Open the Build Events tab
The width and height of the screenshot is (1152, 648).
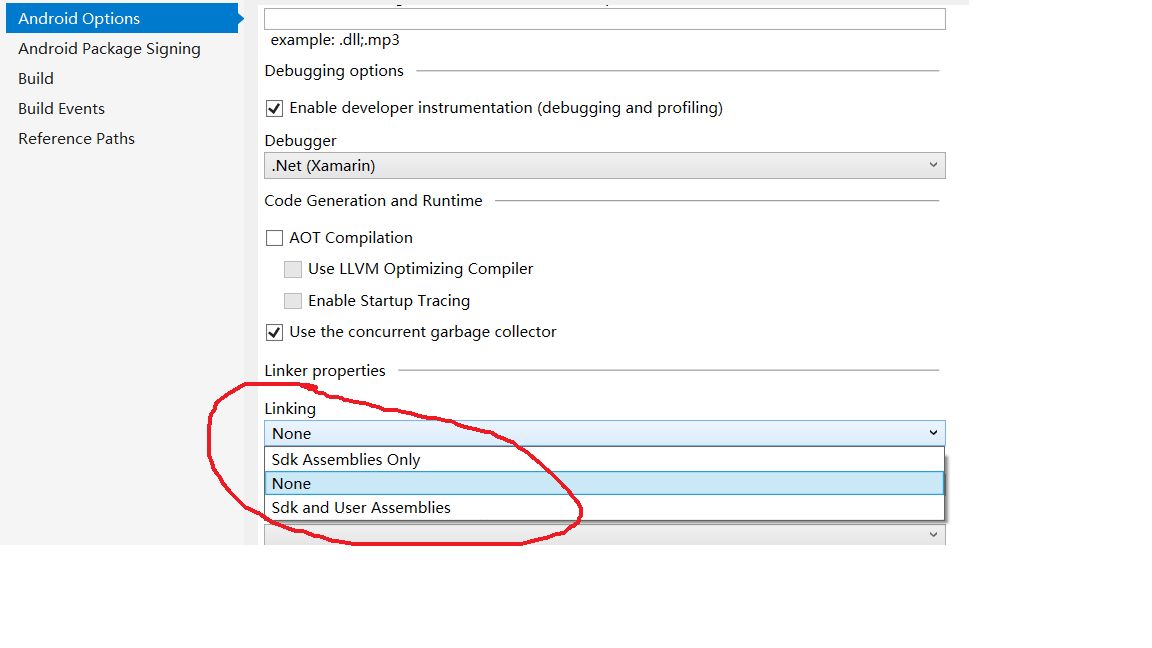click(x=62, y=109)
